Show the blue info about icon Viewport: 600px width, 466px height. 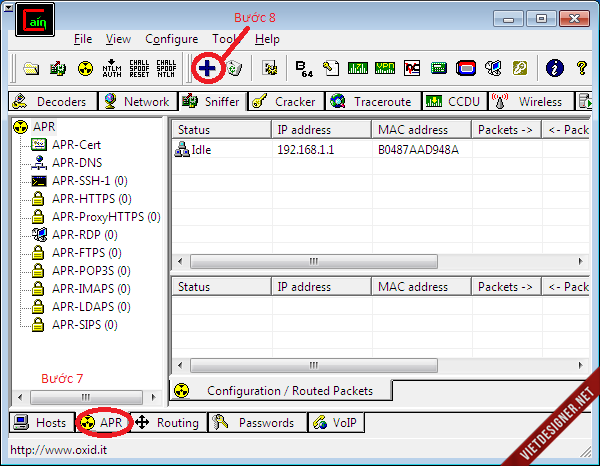click(554, 69)
